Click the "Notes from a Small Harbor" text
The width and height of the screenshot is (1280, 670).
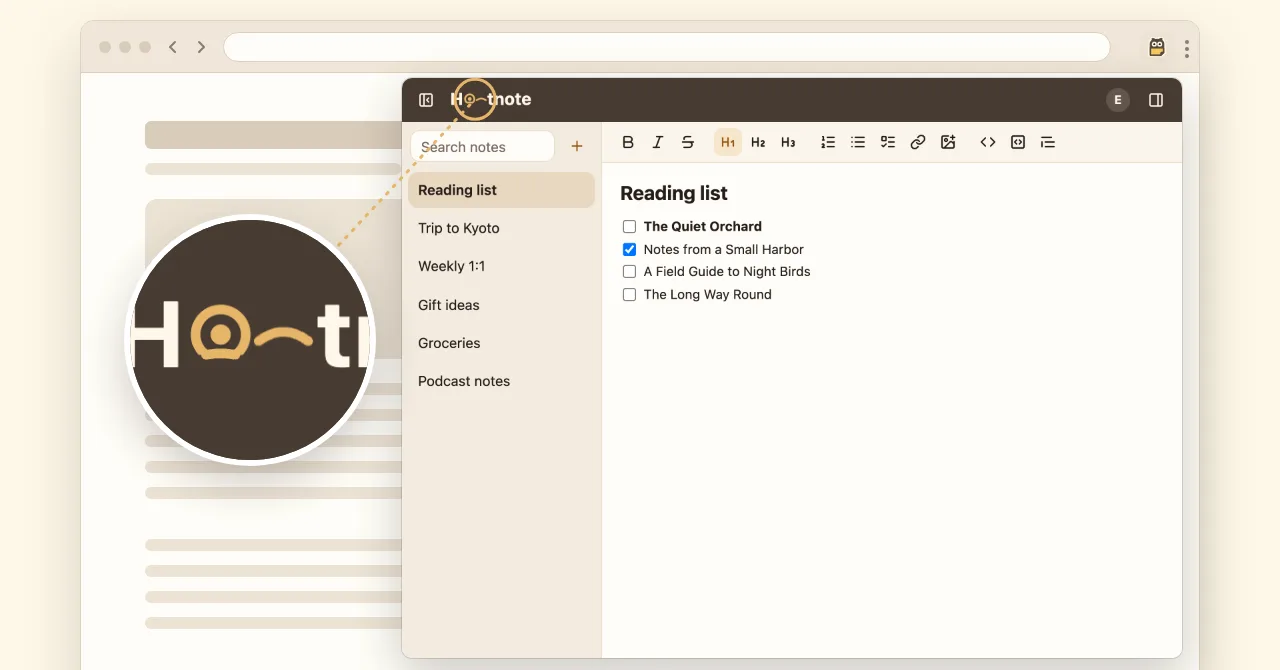(724, 250)
